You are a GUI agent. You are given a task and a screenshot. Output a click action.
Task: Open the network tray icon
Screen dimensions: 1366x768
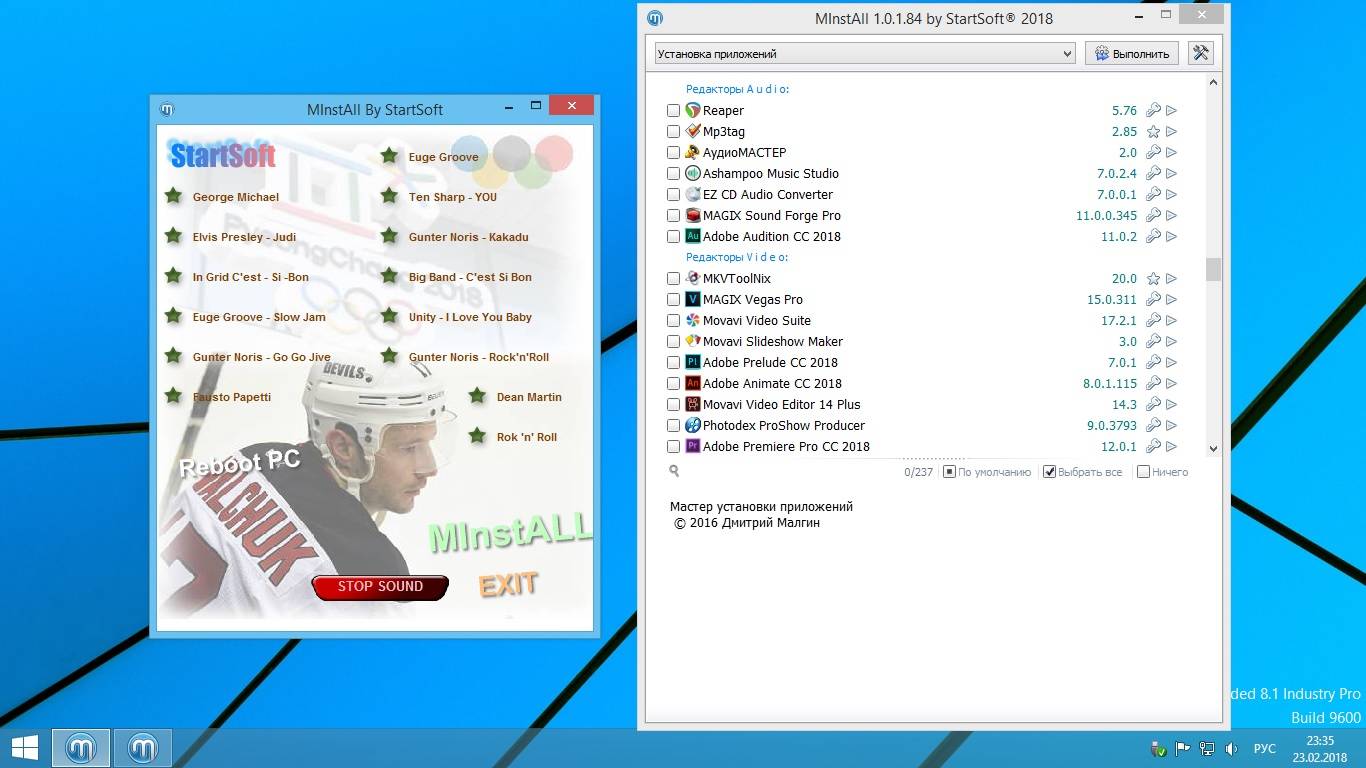click(x=1207, y=749)
